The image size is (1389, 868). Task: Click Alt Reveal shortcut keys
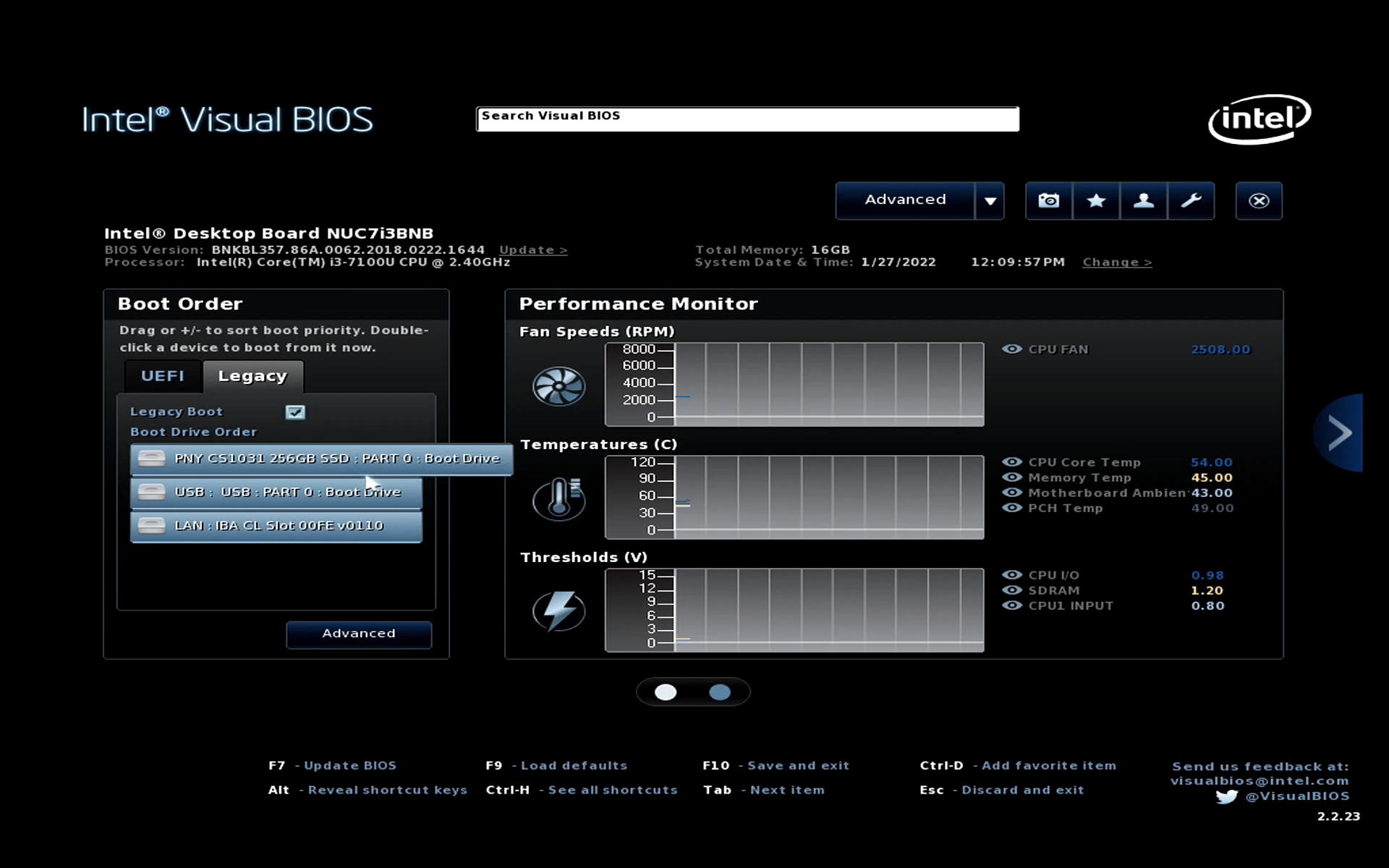(368, 790)
